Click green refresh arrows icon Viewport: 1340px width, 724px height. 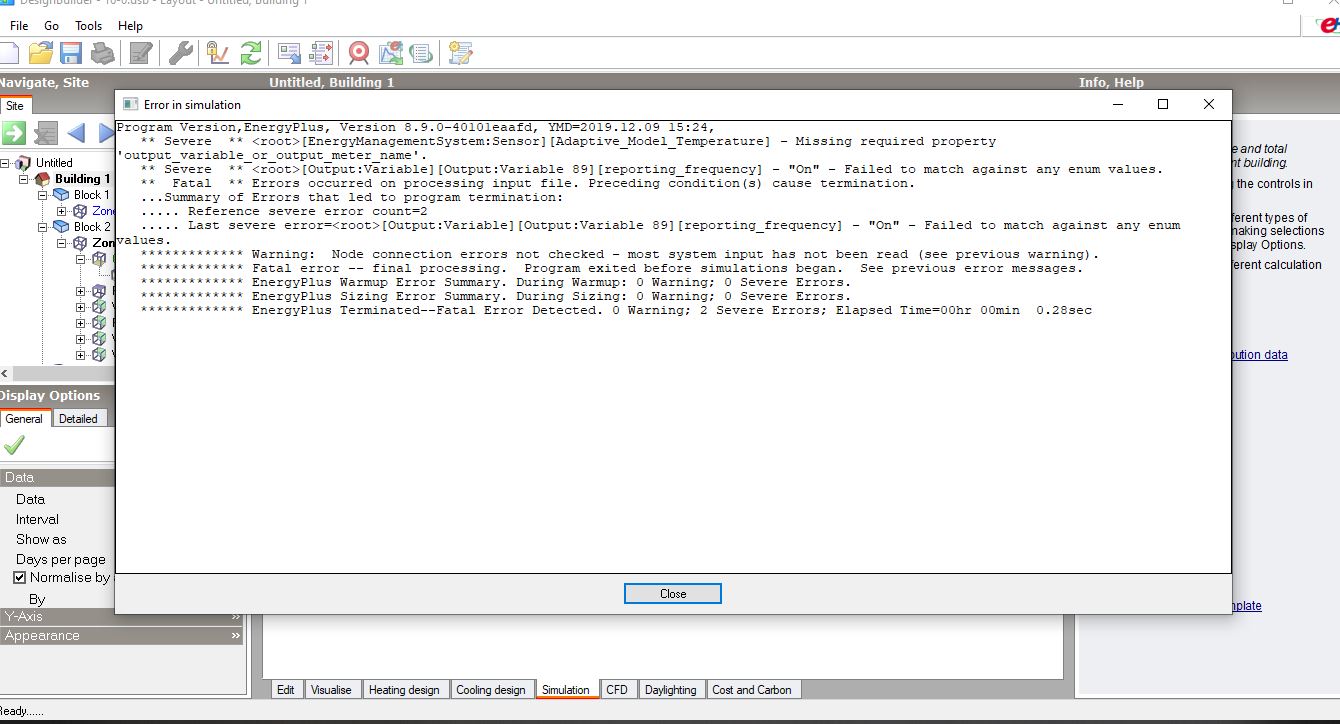pyautogui.click(x=250, y=53)
